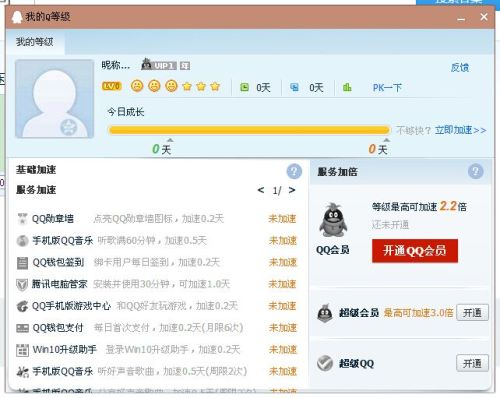
Task: Click 开通 button next to 超级会员
Action: pyautogui.click(x=472, y=313)
